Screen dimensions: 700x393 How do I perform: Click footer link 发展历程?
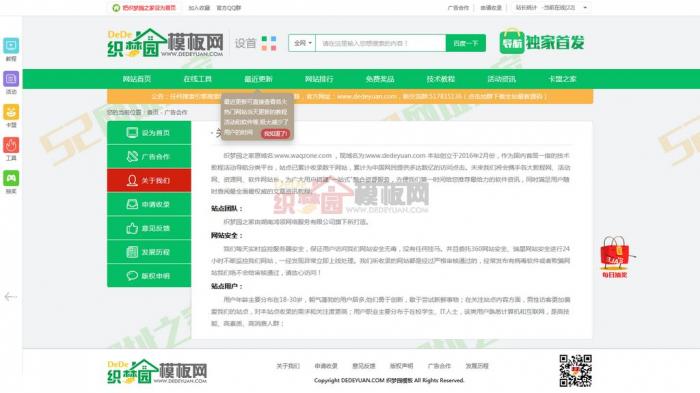tap(477, 366)
